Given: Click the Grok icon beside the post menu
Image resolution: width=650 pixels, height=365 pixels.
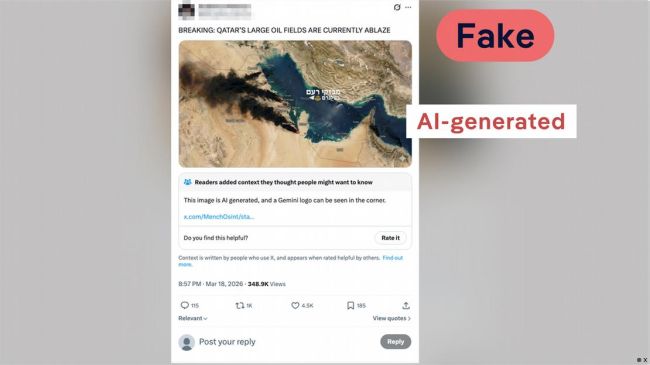Looking at the screenshot, I should tap(397, 7).
